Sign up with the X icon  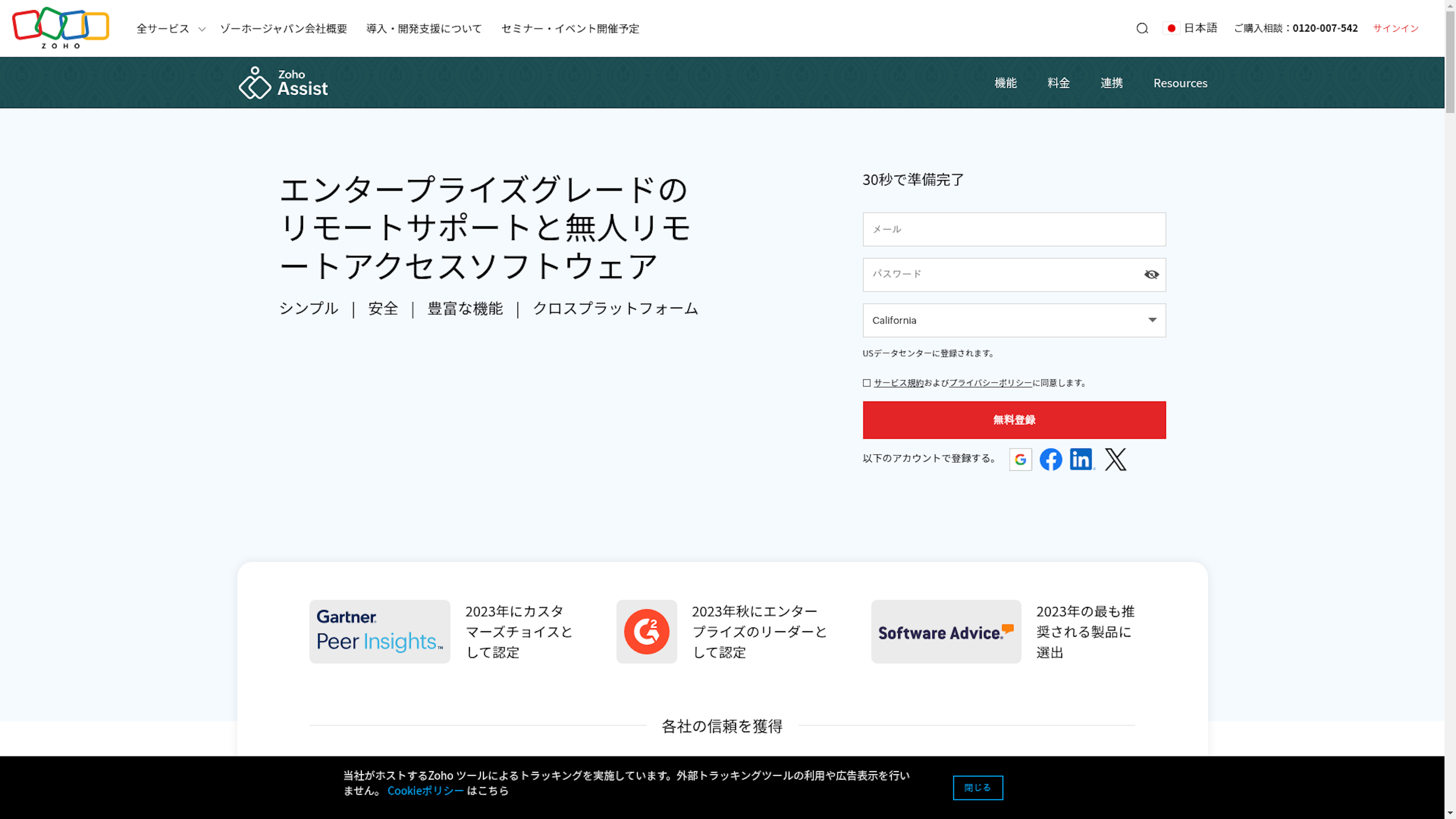[x=1115, y=460]
